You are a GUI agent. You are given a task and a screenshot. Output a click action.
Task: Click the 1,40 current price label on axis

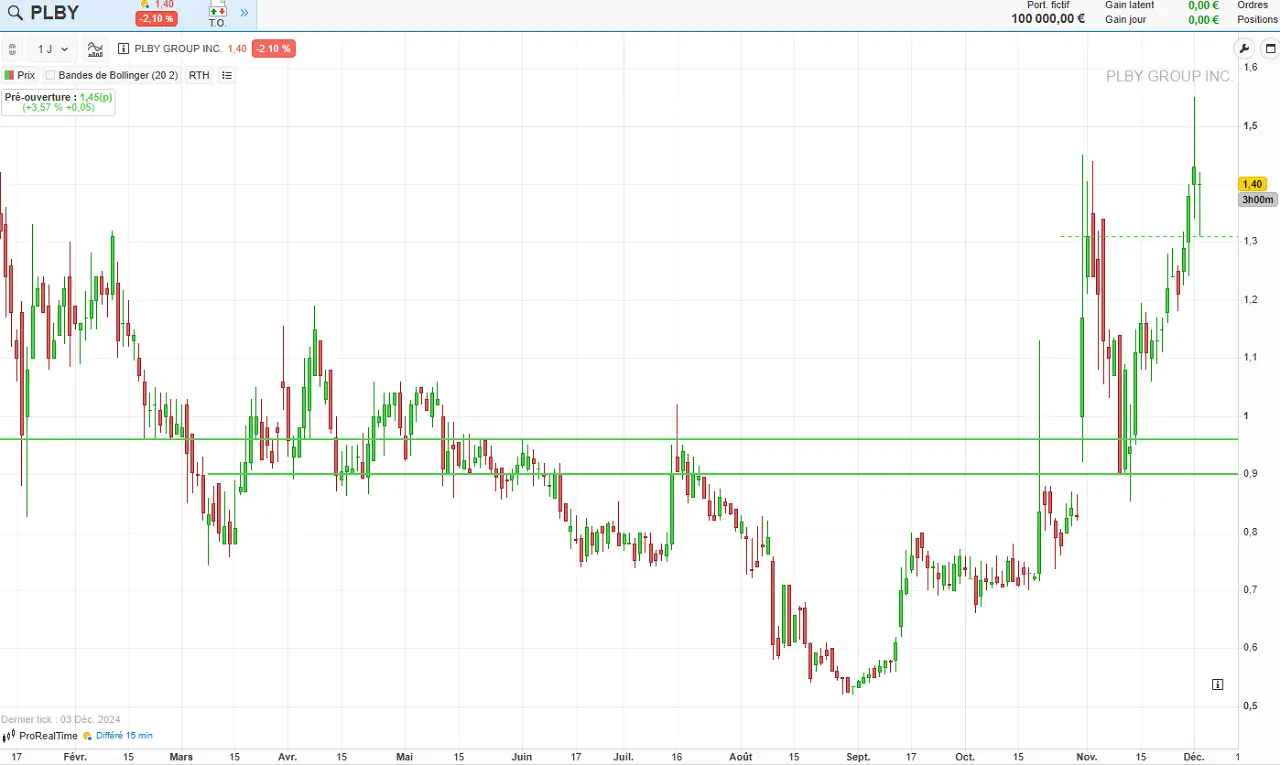click(1252, 184)
